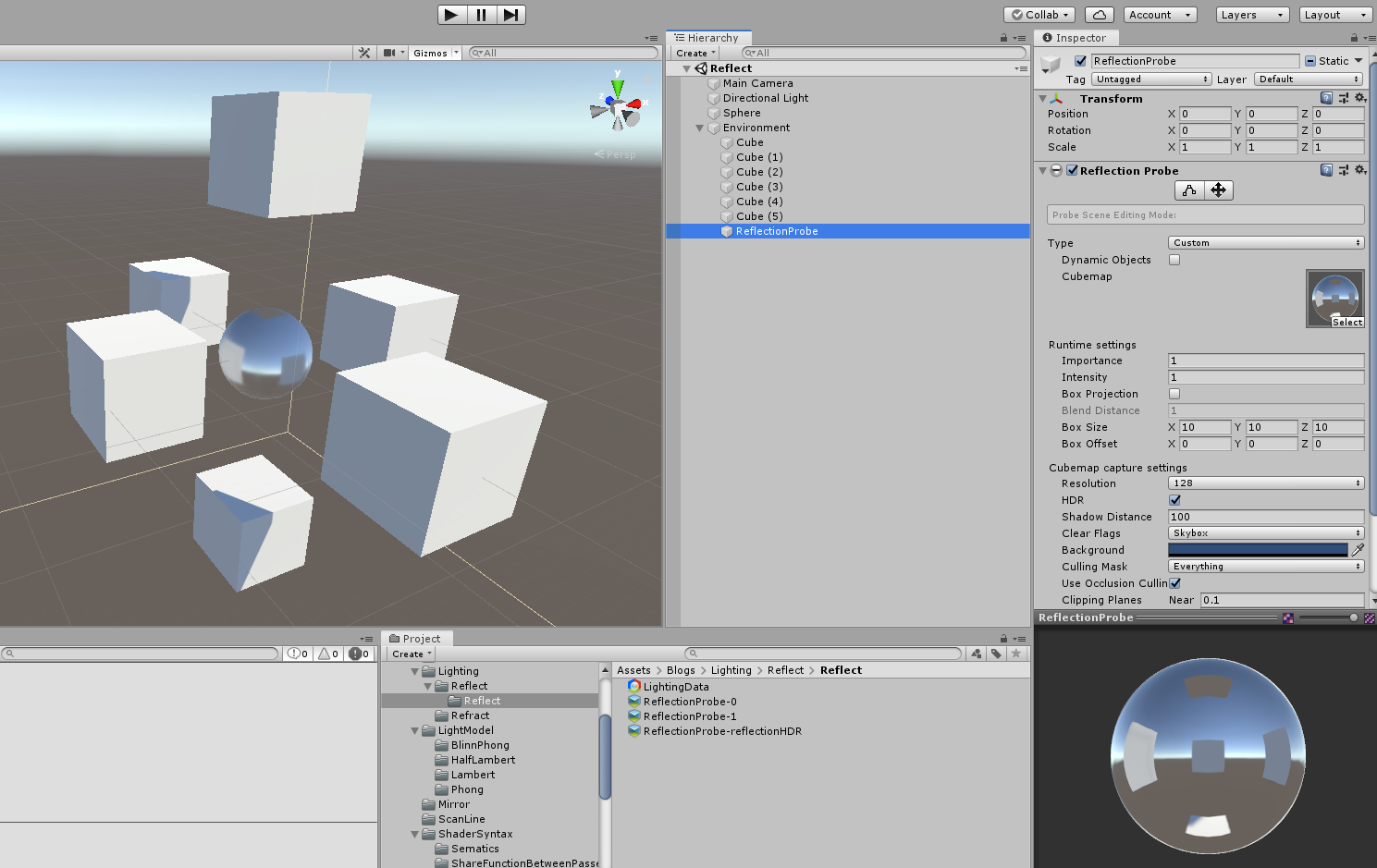Click the Reflection Probe bounds edit icon

coord(1189,190)
